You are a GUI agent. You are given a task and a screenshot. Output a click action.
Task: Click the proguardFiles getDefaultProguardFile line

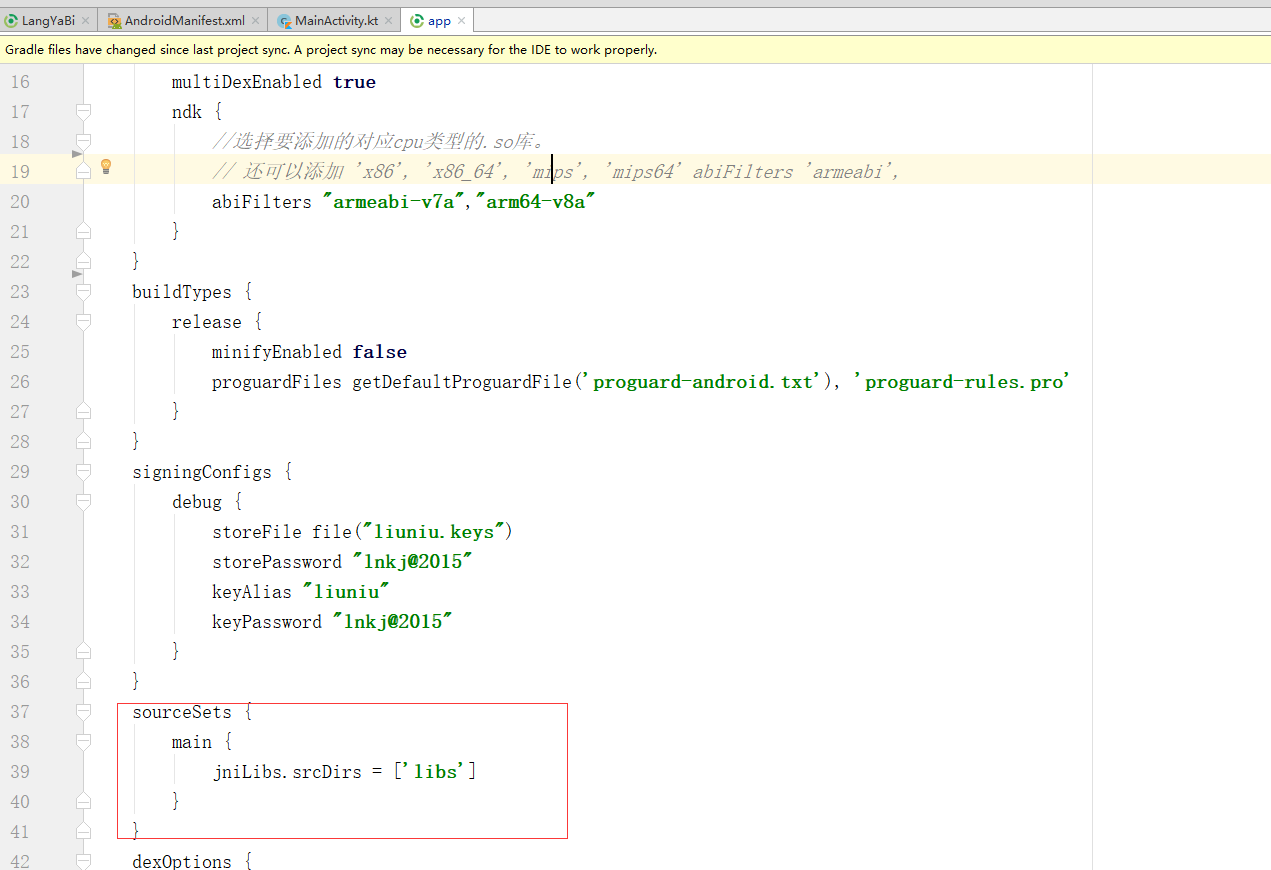coord(641,382)
